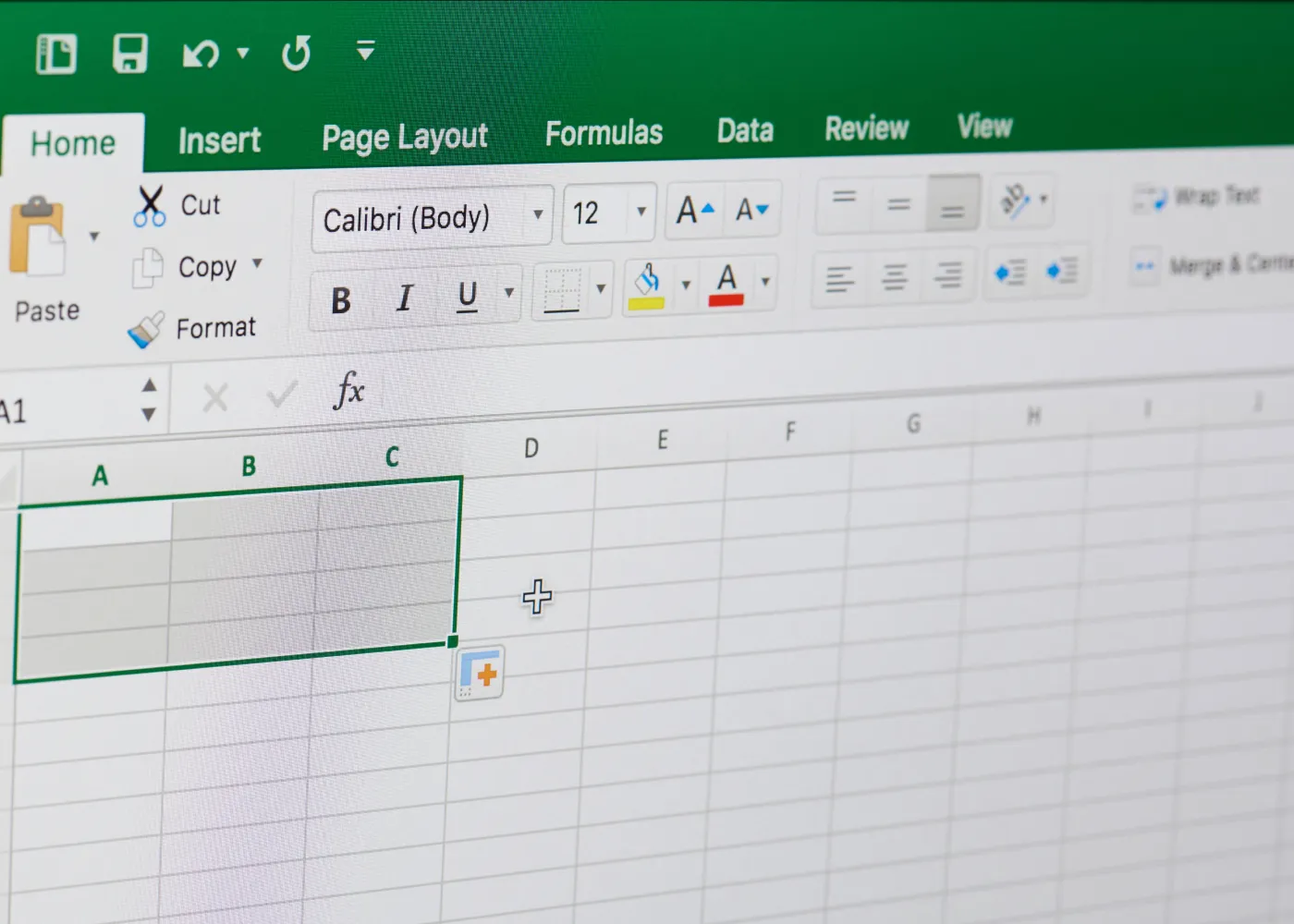Click the Quick Analysis icon below selection

tap(480, 674)
